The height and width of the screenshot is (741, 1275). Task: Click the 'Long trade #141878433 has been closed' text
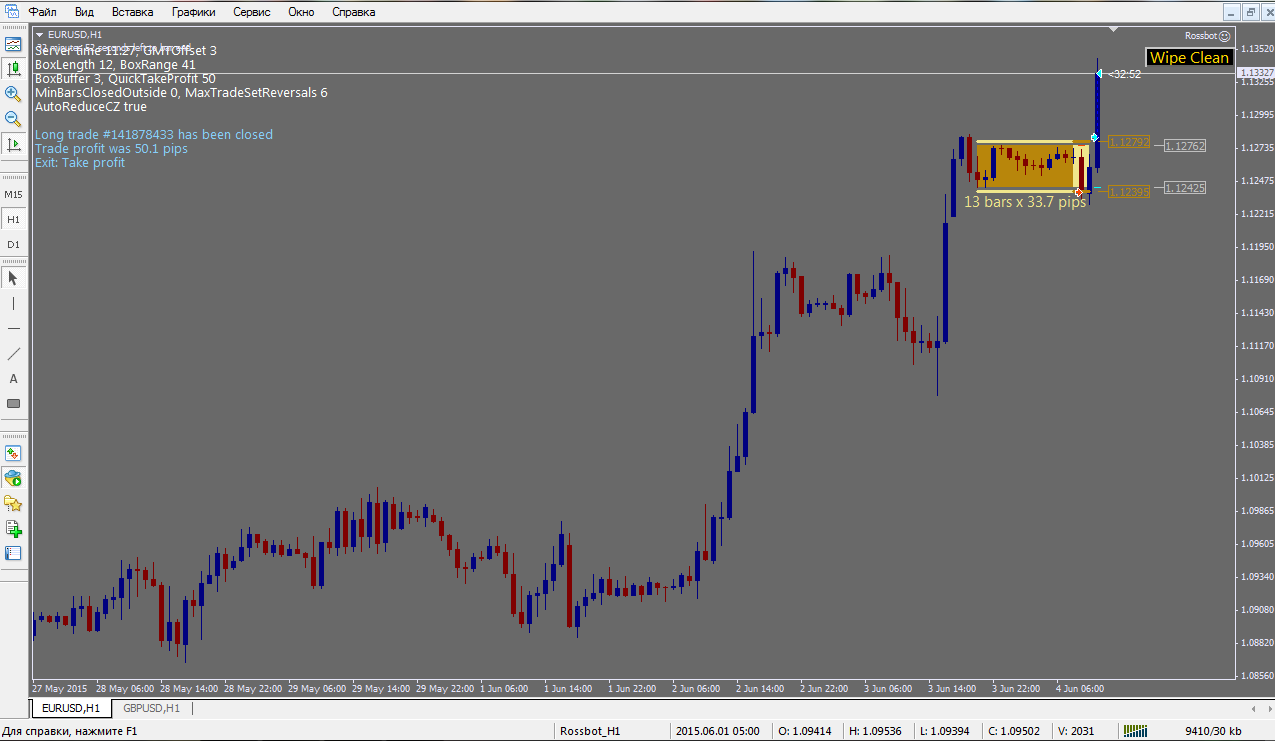(x=153, y=134)
